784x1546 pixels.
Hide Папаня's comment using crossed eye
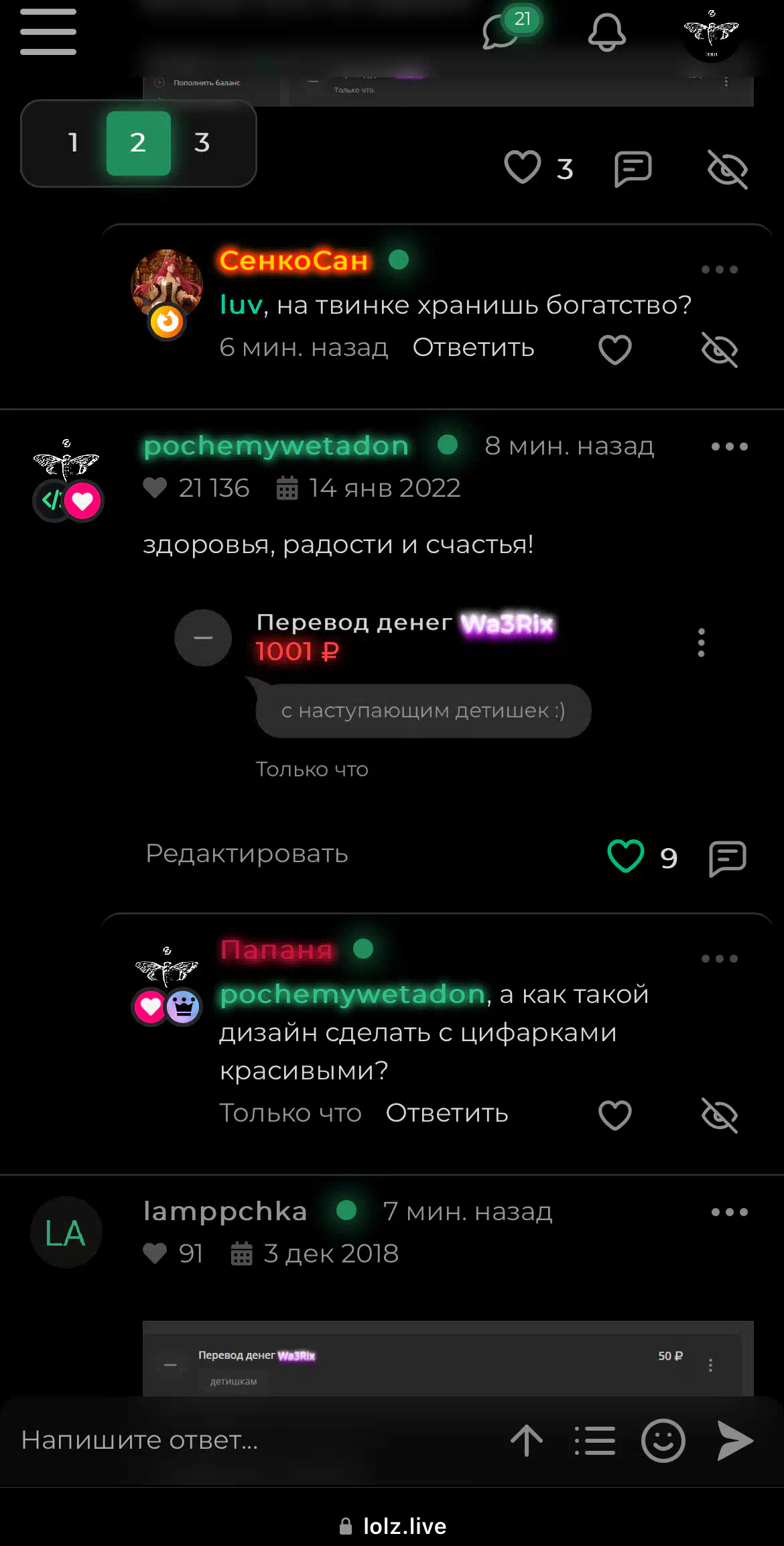click(x=720, y=1115)
